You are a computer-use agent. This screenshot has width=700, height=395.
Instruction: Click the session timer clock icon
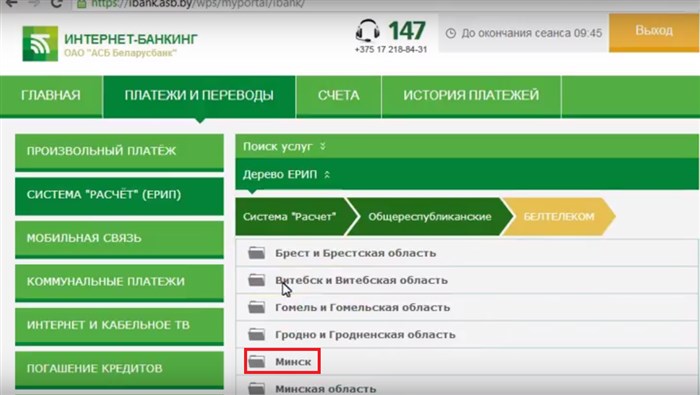(x=451, y=33)
